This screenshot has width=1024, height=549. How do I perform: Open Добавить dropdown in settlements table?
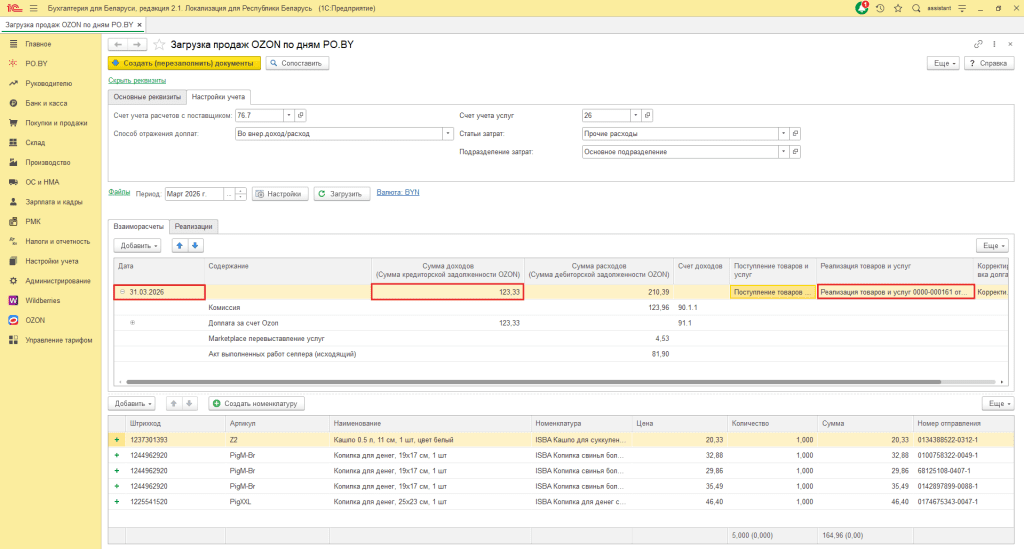pyautogui.click(x=137, y=245)
